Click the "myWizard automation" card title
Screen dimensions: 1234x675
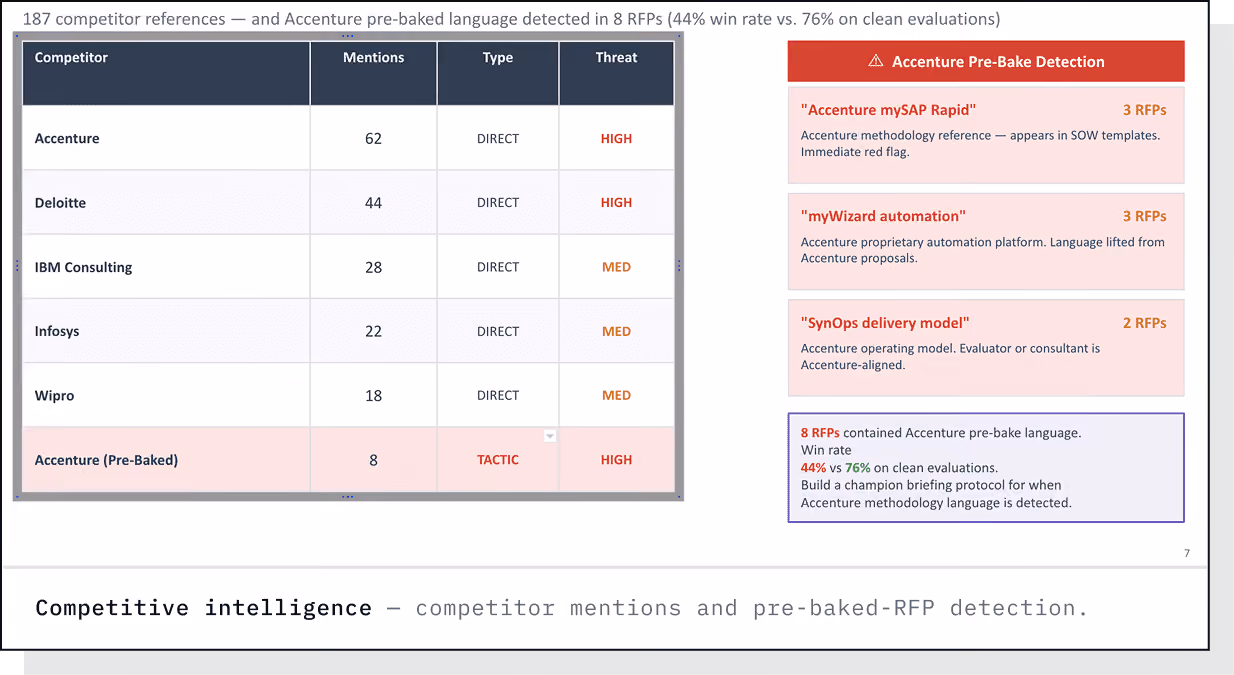click(x=883, y=216)
